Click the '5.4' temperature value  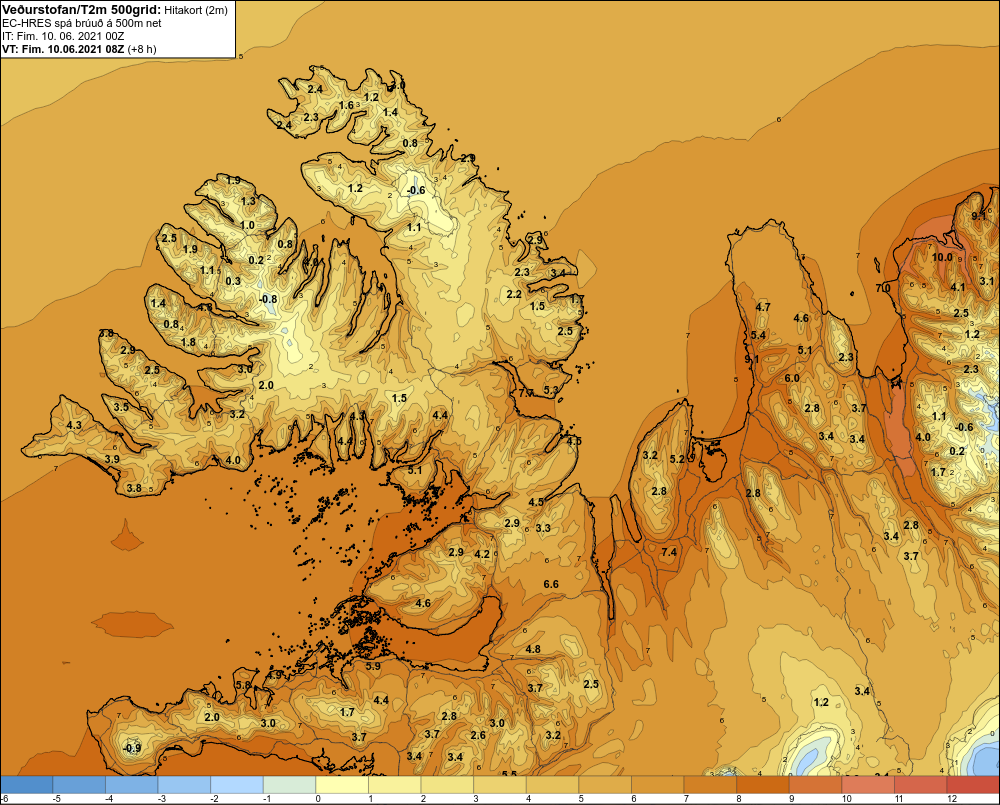[x=758, y=336]
